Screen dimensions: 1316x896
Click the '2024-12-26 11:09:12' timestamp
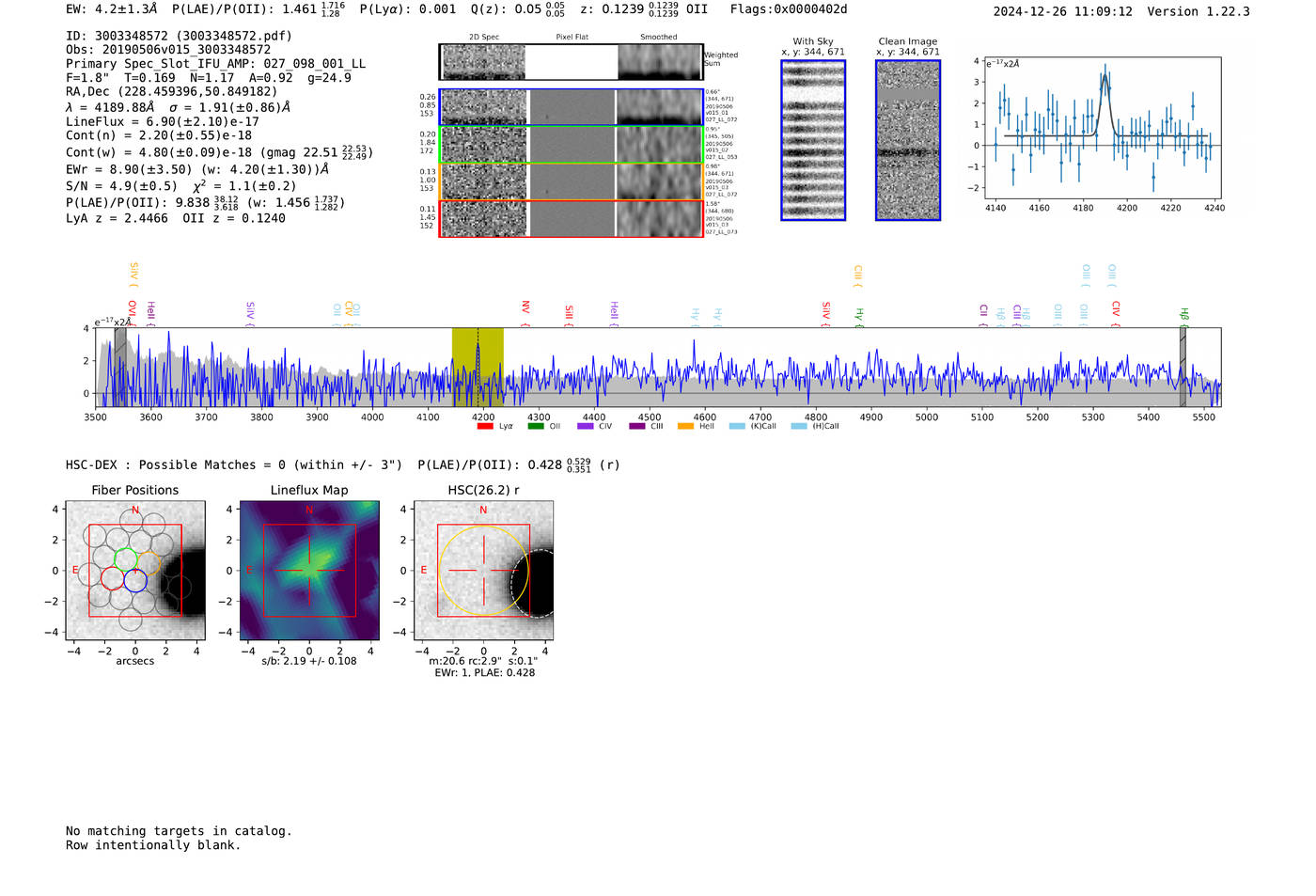(1062, 11)
